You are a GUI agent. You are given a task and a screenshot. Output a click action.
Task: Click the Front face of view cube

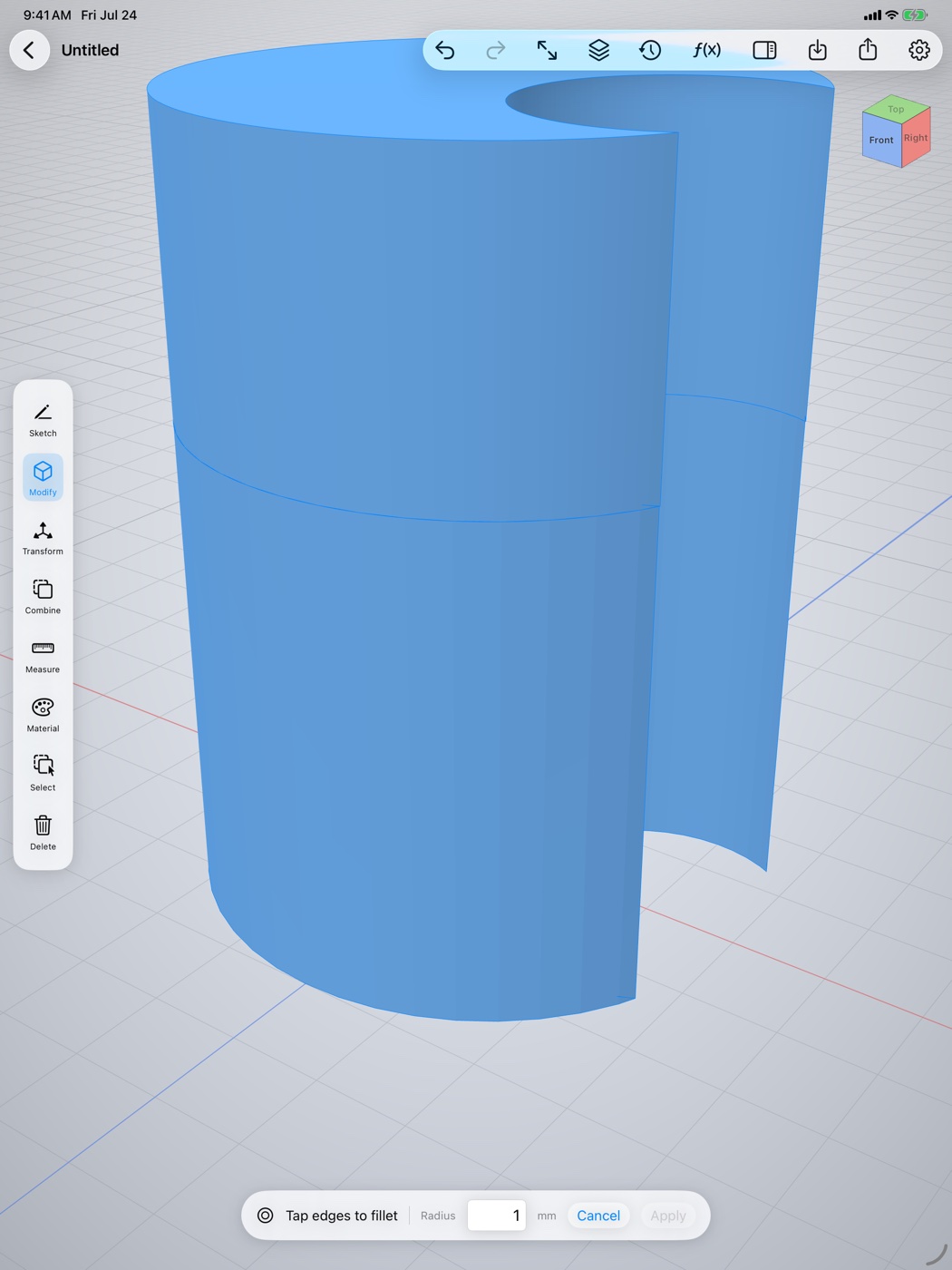coord(881,141)
